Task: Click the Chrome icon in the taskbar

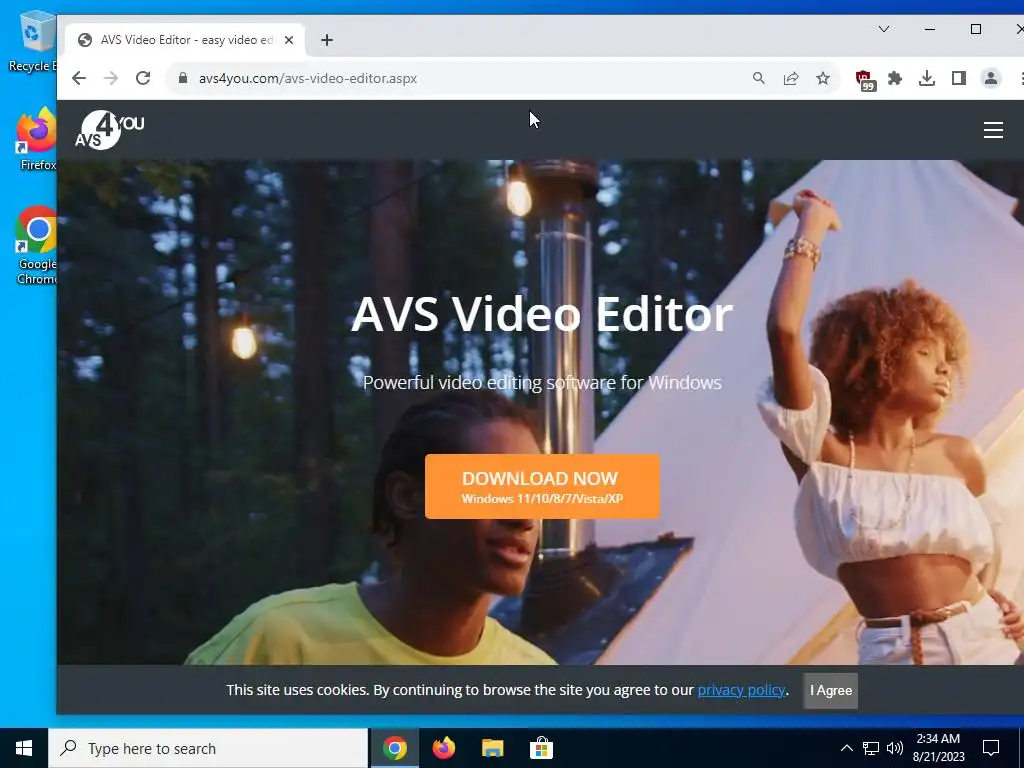Action: click(x=395, y=748)
